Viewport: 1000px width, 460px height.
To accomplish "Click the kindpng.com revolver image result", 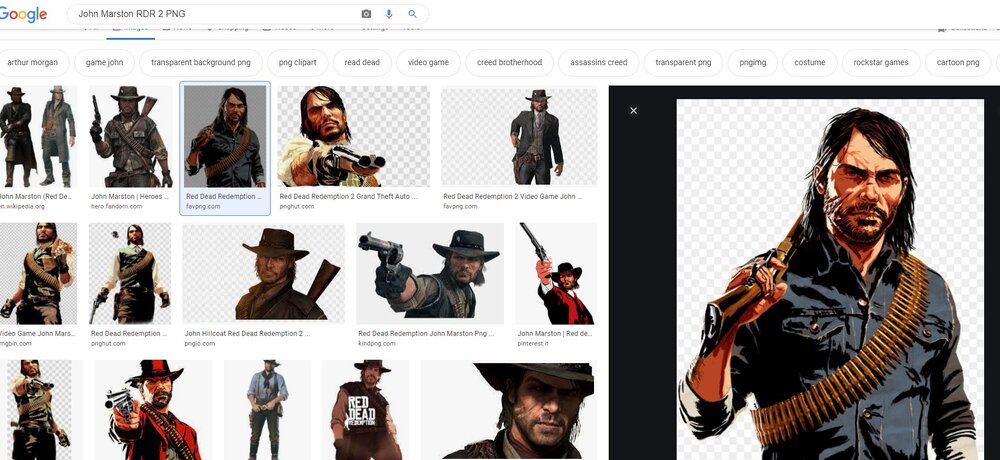I will click(x=430, y=272).
